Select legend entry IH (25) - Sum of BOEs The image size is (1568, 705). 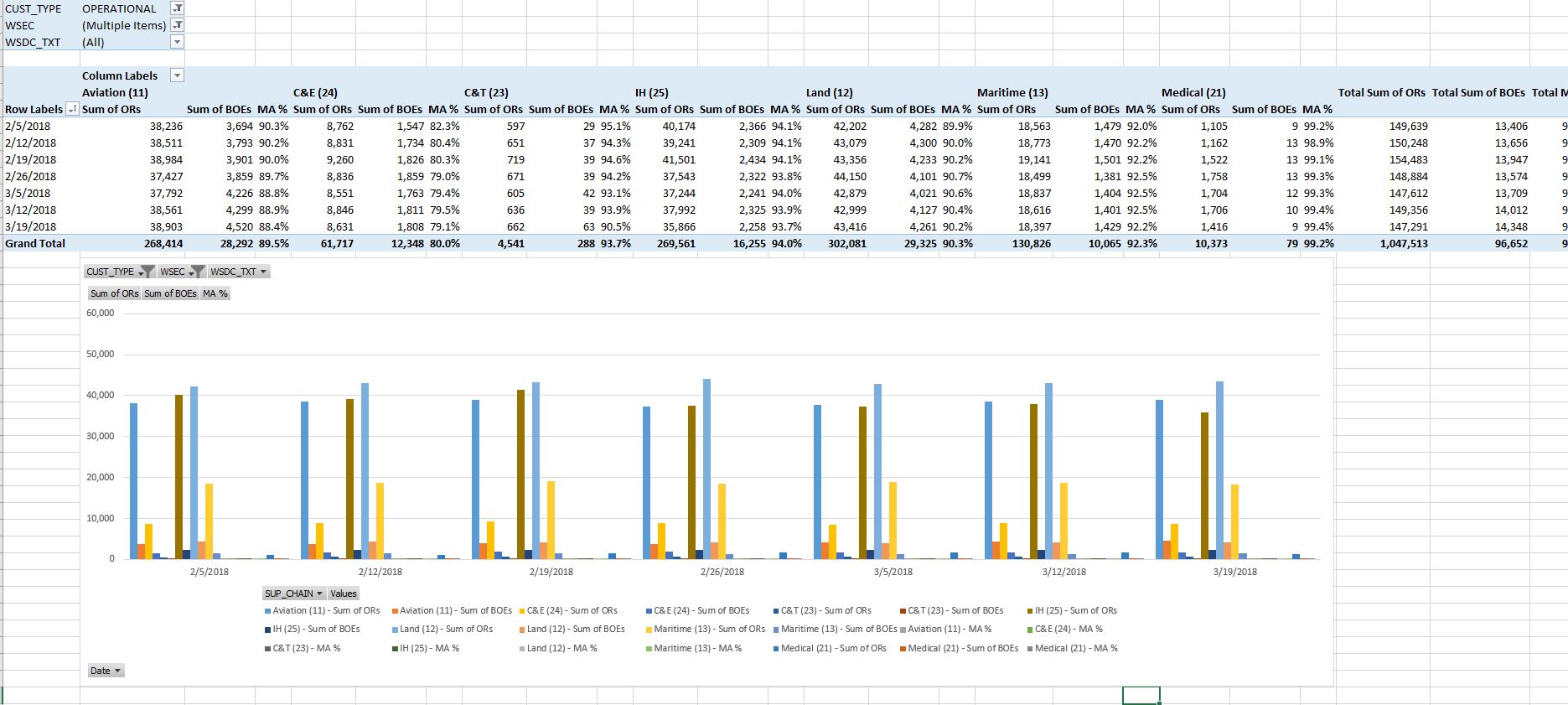pyautogui.click(x=312, y=629)
